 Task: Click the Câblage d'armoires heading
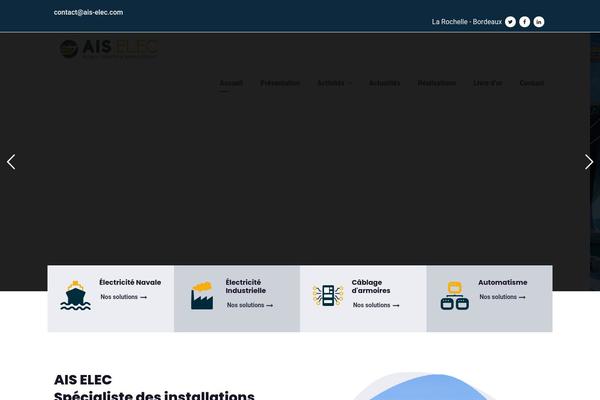point(371,286)
